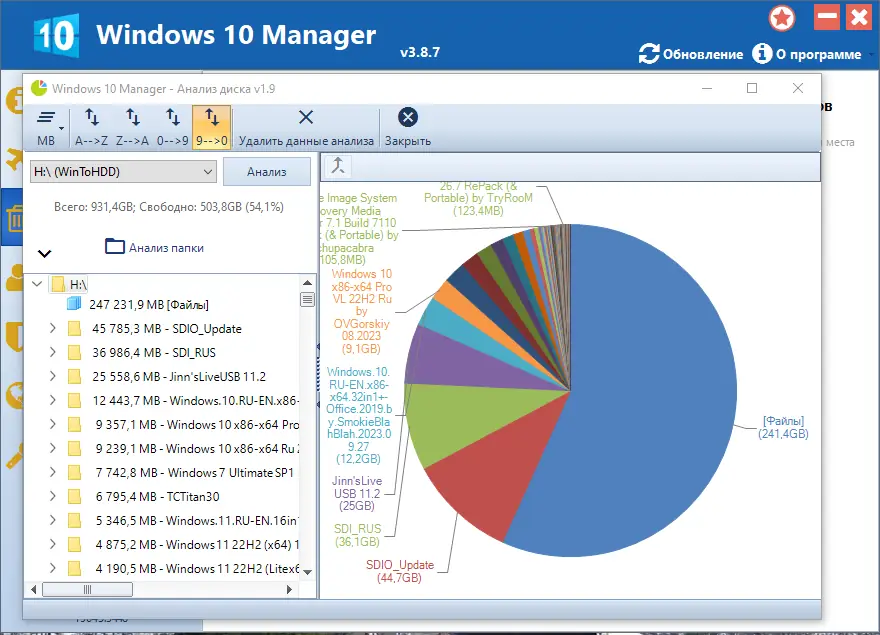Screen dimensions: 880x635
Task: Open the wrench tools sidebar icon
Action: (x=14, y=455)
